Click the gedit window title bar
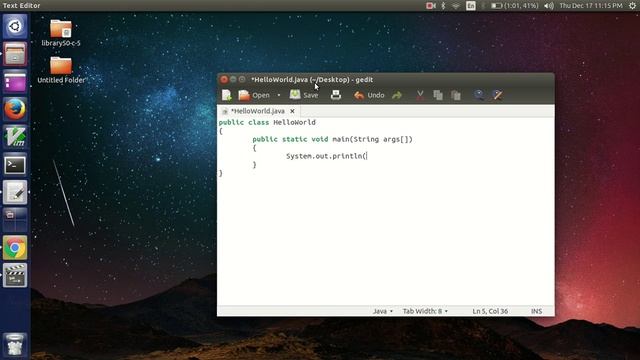640x360 pixels. pyautogui.click(x=385, y=80)
